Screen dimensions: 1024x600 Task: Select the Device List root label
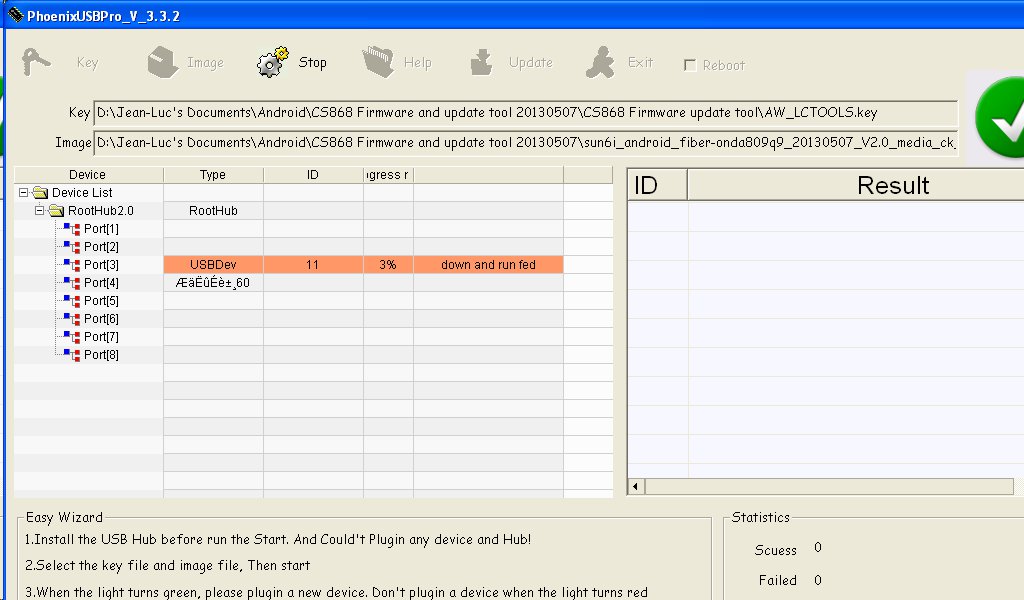tap(82, 193)
